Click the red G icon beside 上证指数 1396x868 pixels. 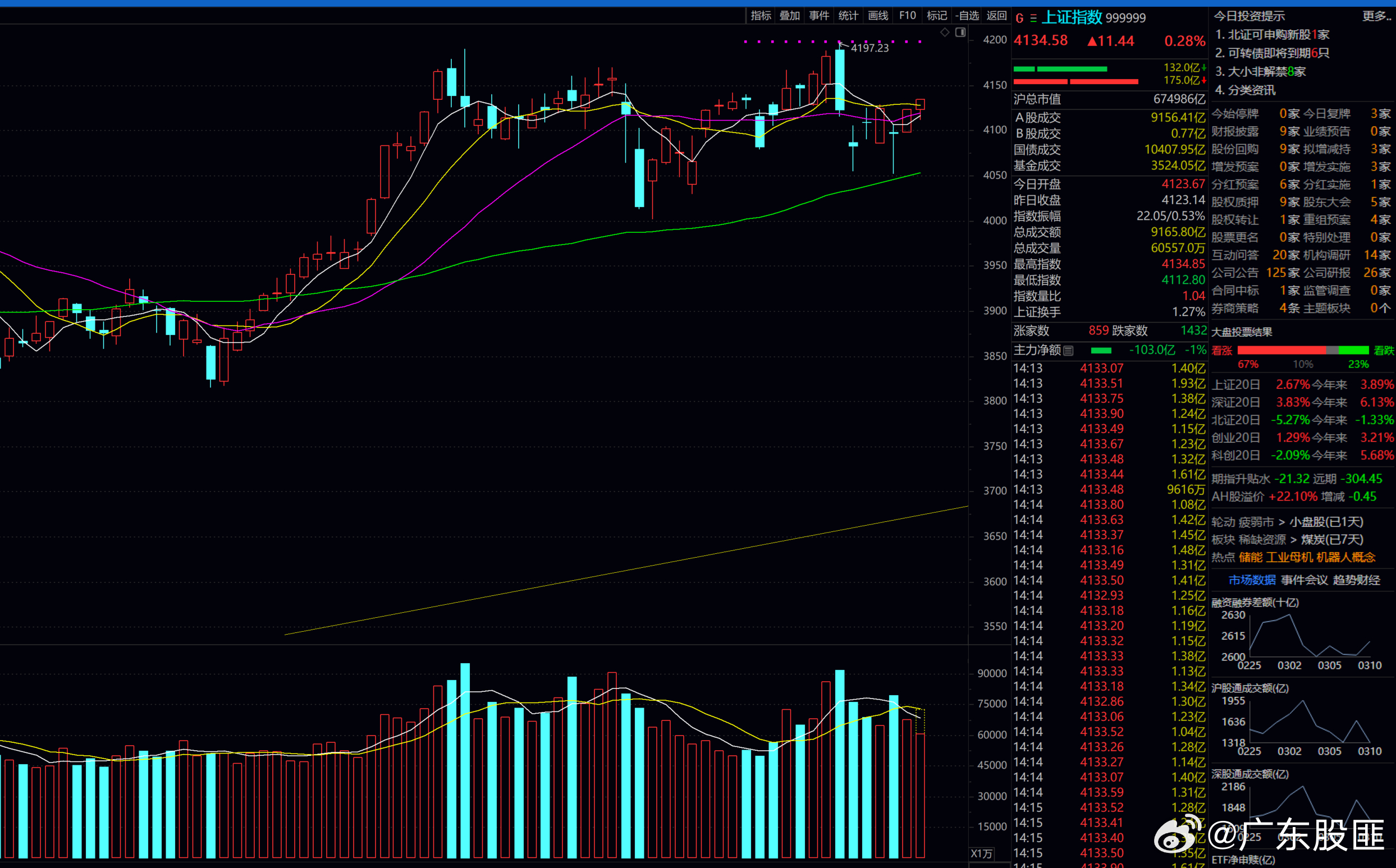point(1019,19)
